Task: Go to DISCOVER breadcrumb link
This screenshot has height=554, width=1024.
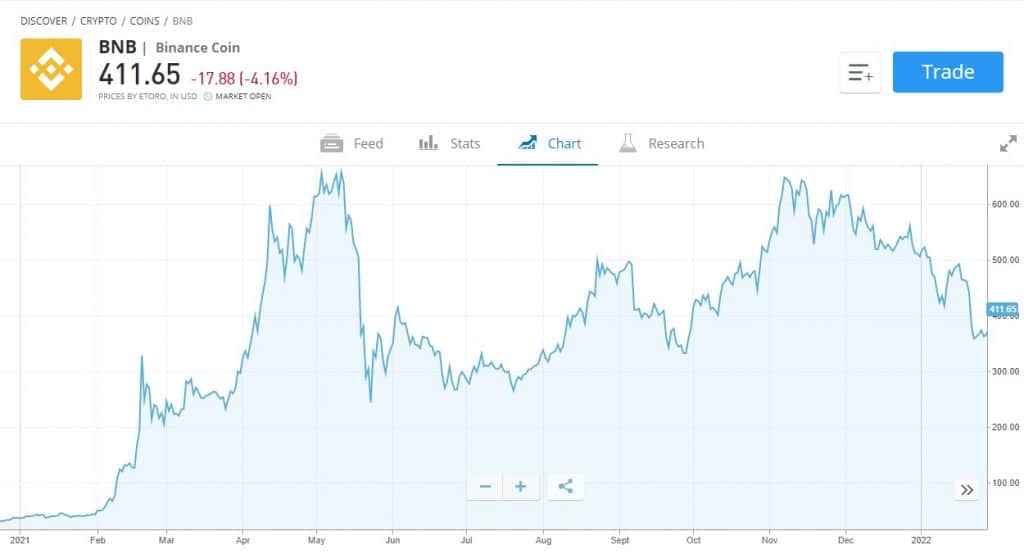Action: pos(44,21)
